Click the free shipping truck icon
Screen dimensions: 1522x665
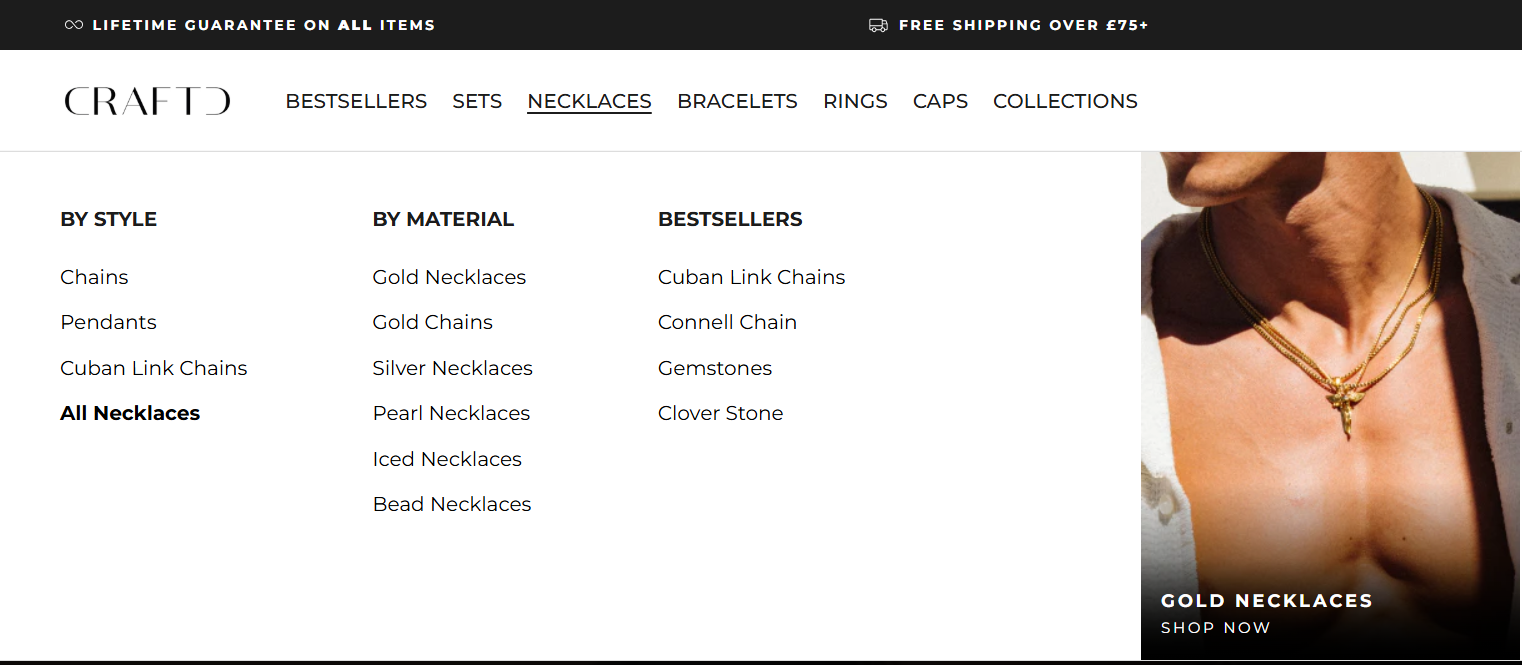(878, 25)
